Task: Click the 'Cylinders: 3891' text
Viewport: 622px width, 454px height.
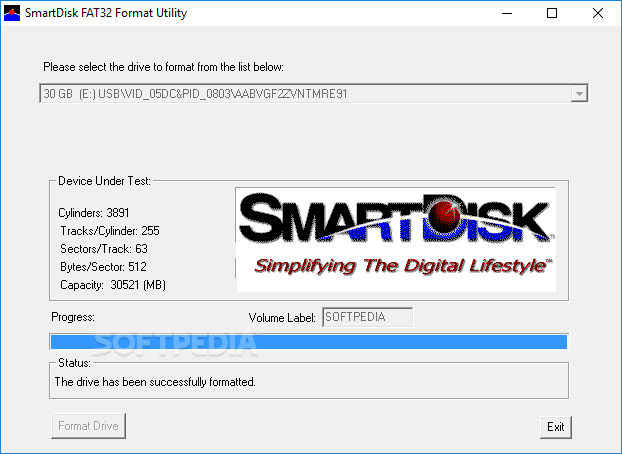Action: (94, 213)
